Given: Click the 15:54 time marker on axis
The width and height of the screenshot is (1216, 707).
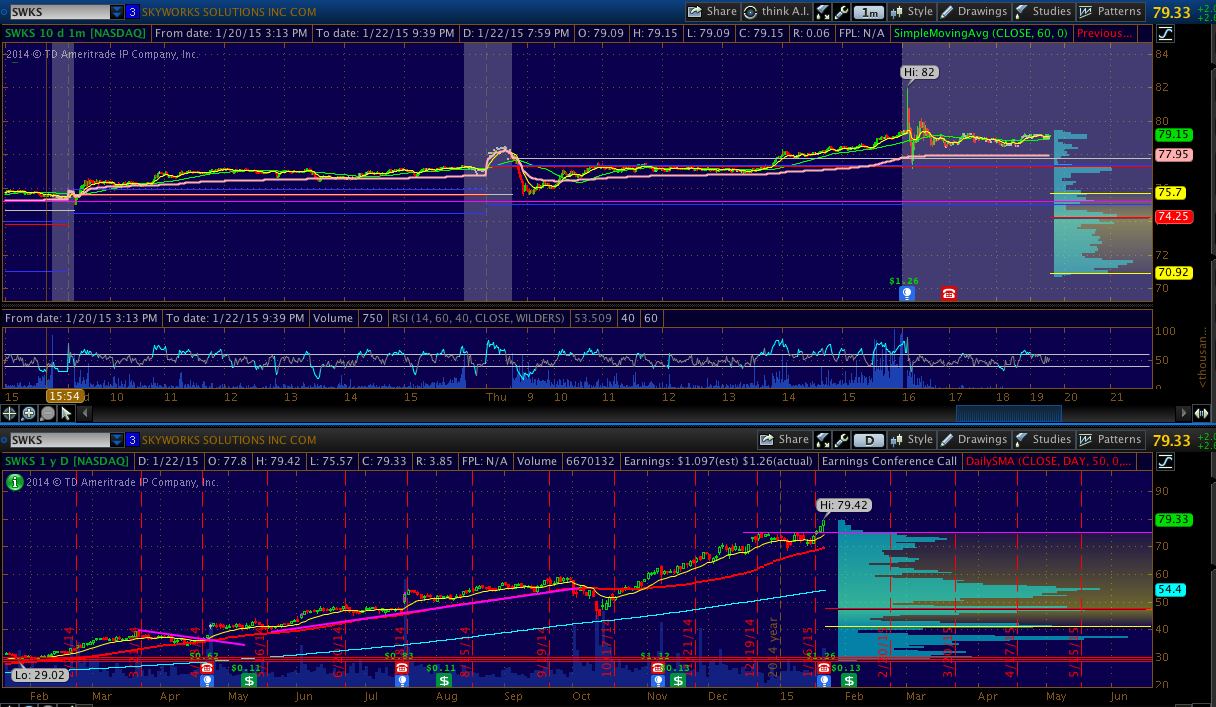Looking at the screenshot, I should coord(64,396).
